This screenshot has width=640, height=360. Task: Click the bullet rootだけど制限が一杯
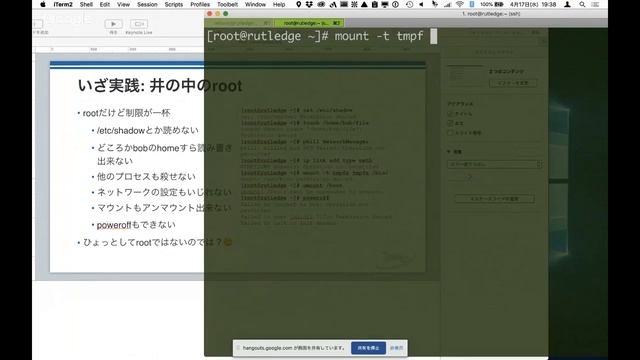point(127,113)
